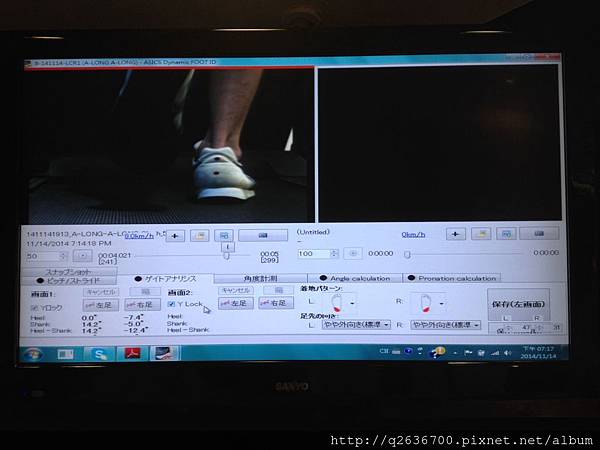Click 画面1 キャンセル button
The height and width of the screenshot is (450, 600).
tap(101, 292)
